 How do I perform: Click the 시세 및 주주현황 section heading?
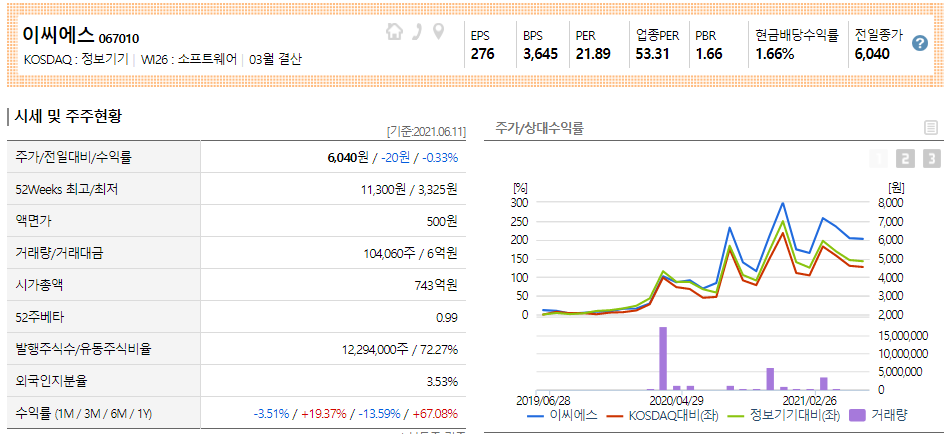pyautogui.click(x=68, y=117)
